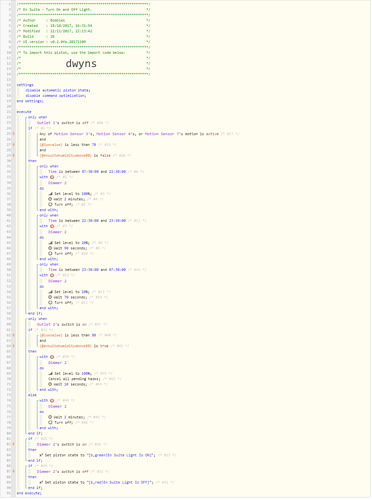Click condition 'Dimmer 2's switch is on'
372x500 pixels.
(x=62, y=444)
